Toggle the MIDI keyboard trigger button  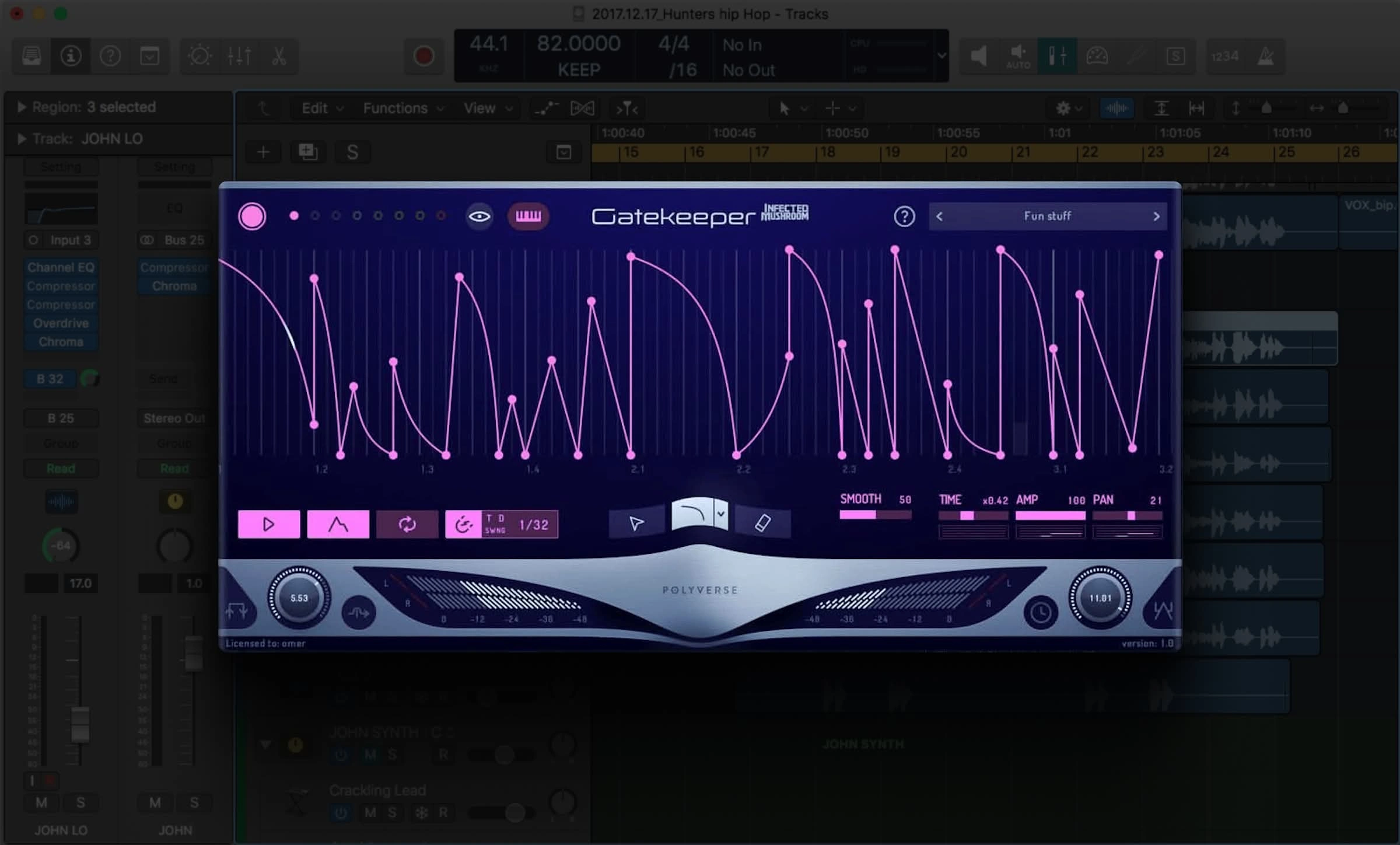tap(528, 217)
